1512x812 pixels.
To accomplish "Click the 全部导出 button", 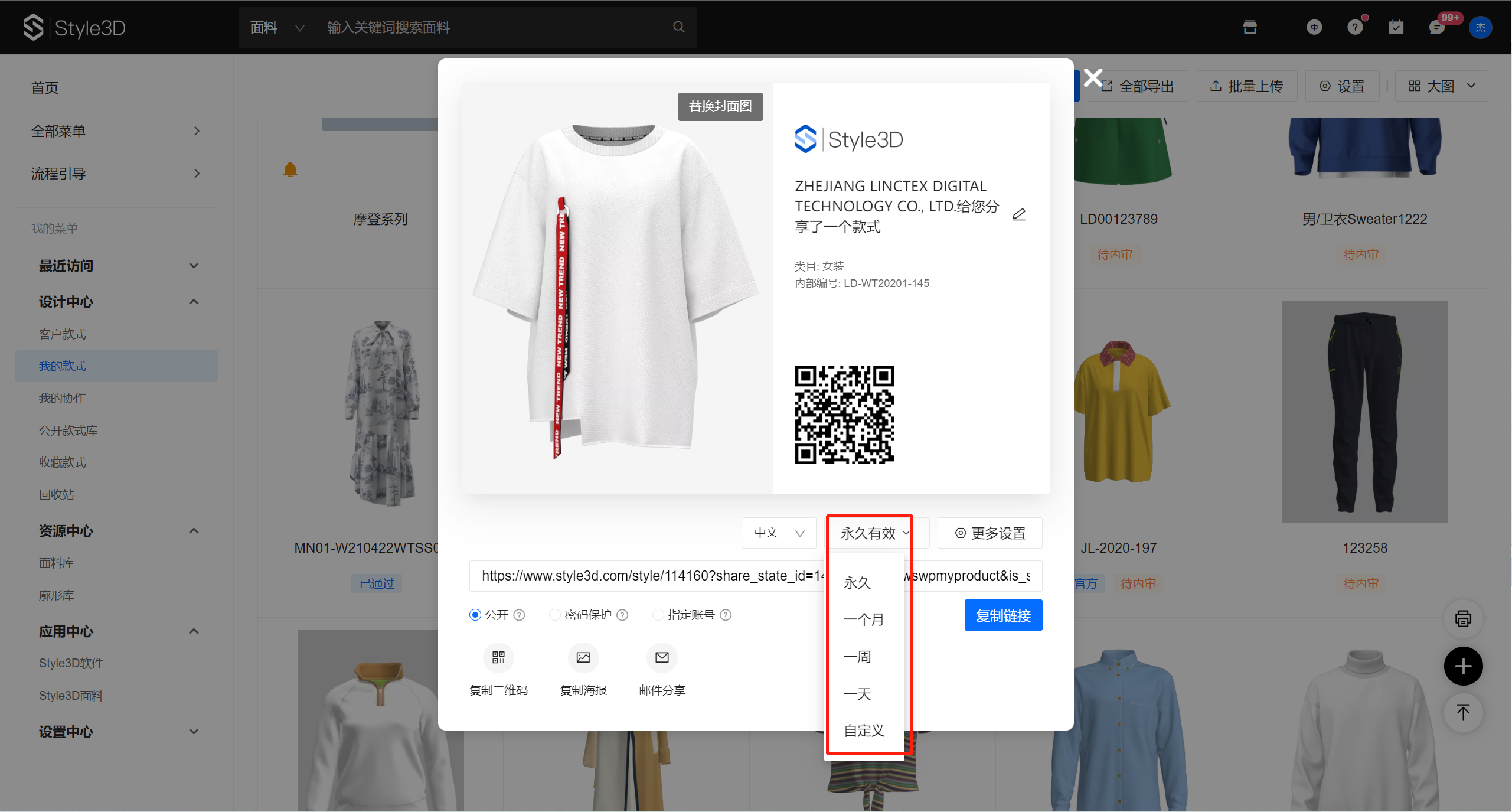I will pos(1138,86).
